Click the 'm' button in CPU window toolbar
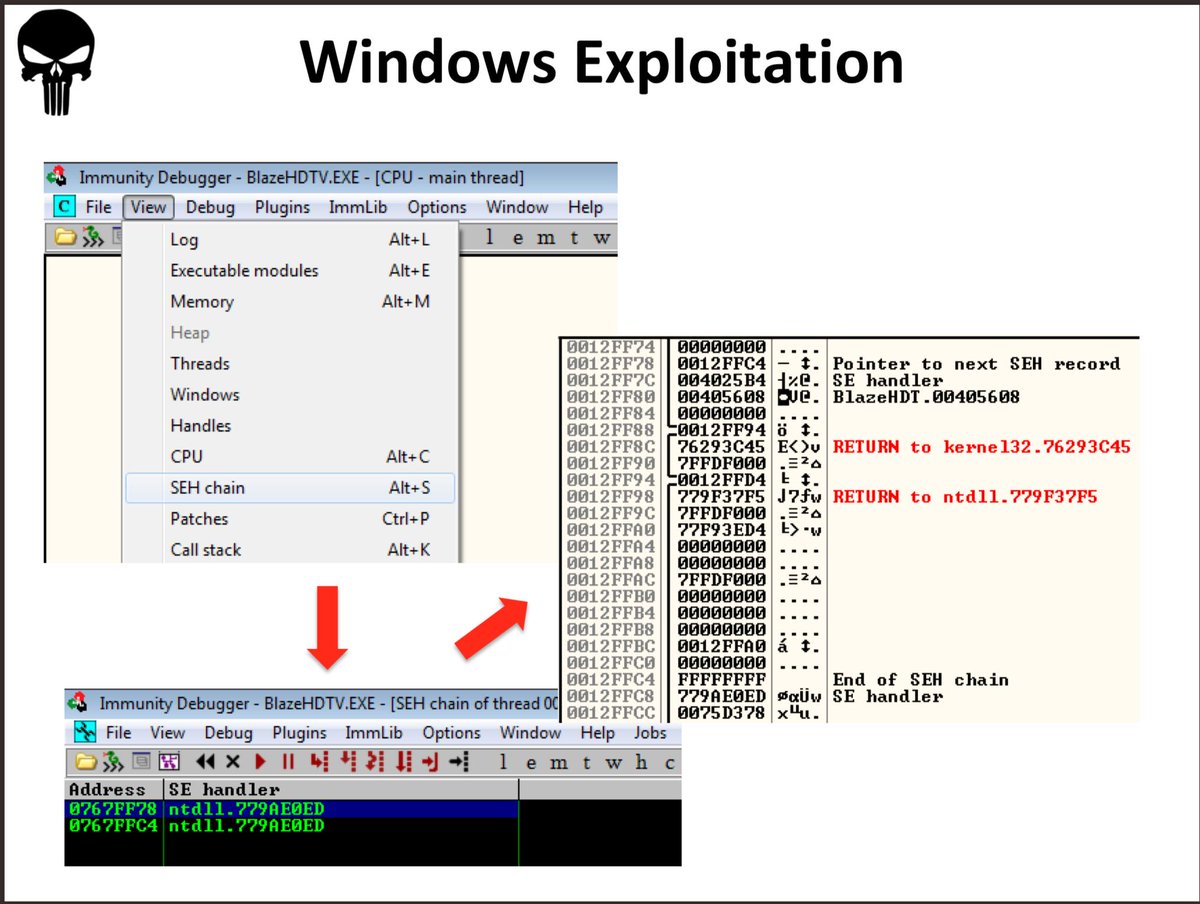 click(x=545, y=238)
